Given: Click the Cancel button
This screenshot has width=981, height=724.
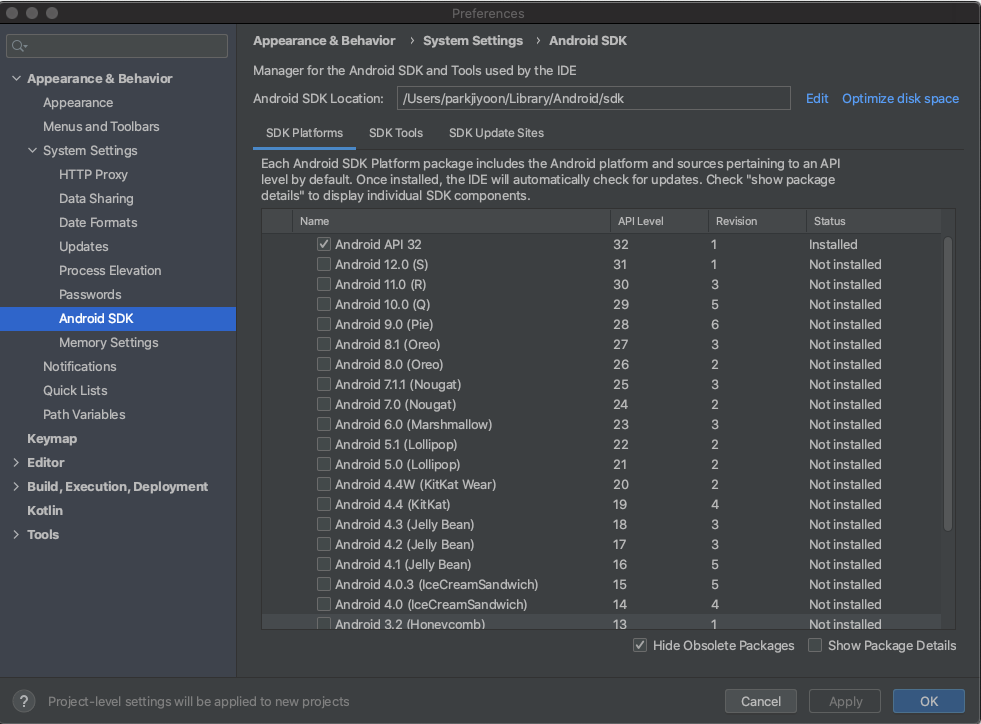Looking at the screenshot, I should (x=760, y=701).
